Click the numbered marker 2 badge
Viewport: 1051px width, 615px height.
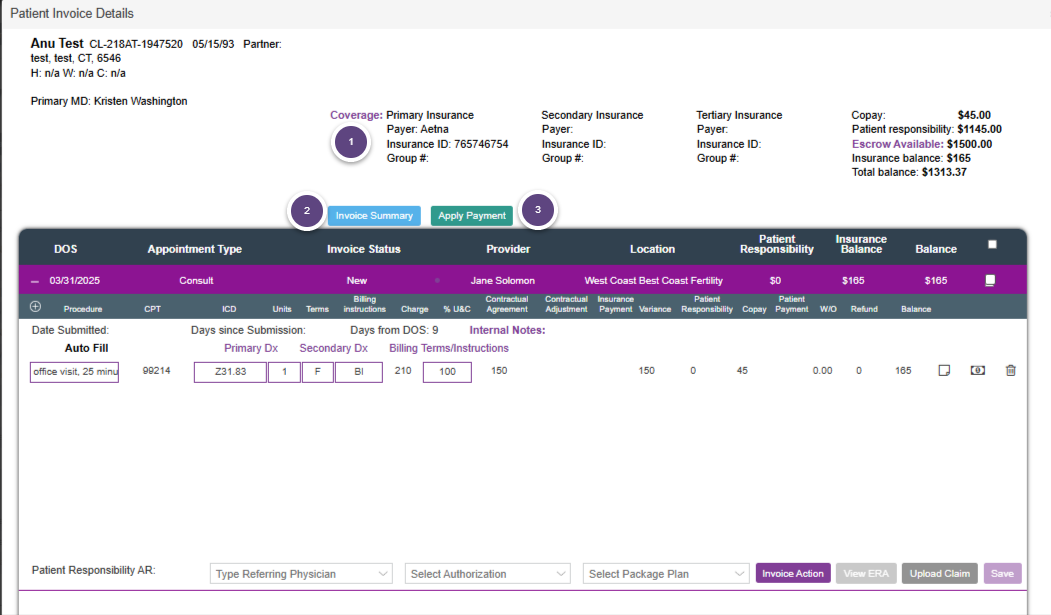coord(307,212)
